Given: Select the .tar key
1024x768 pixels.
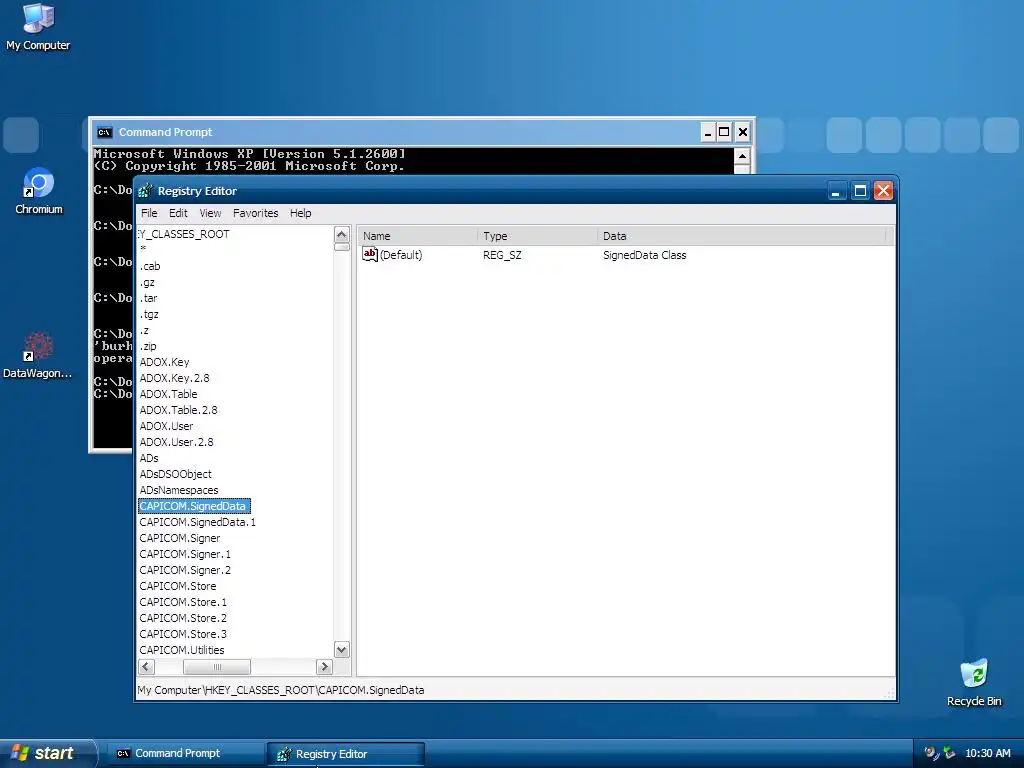Looking at the screenshot, I should pos(148,298).
